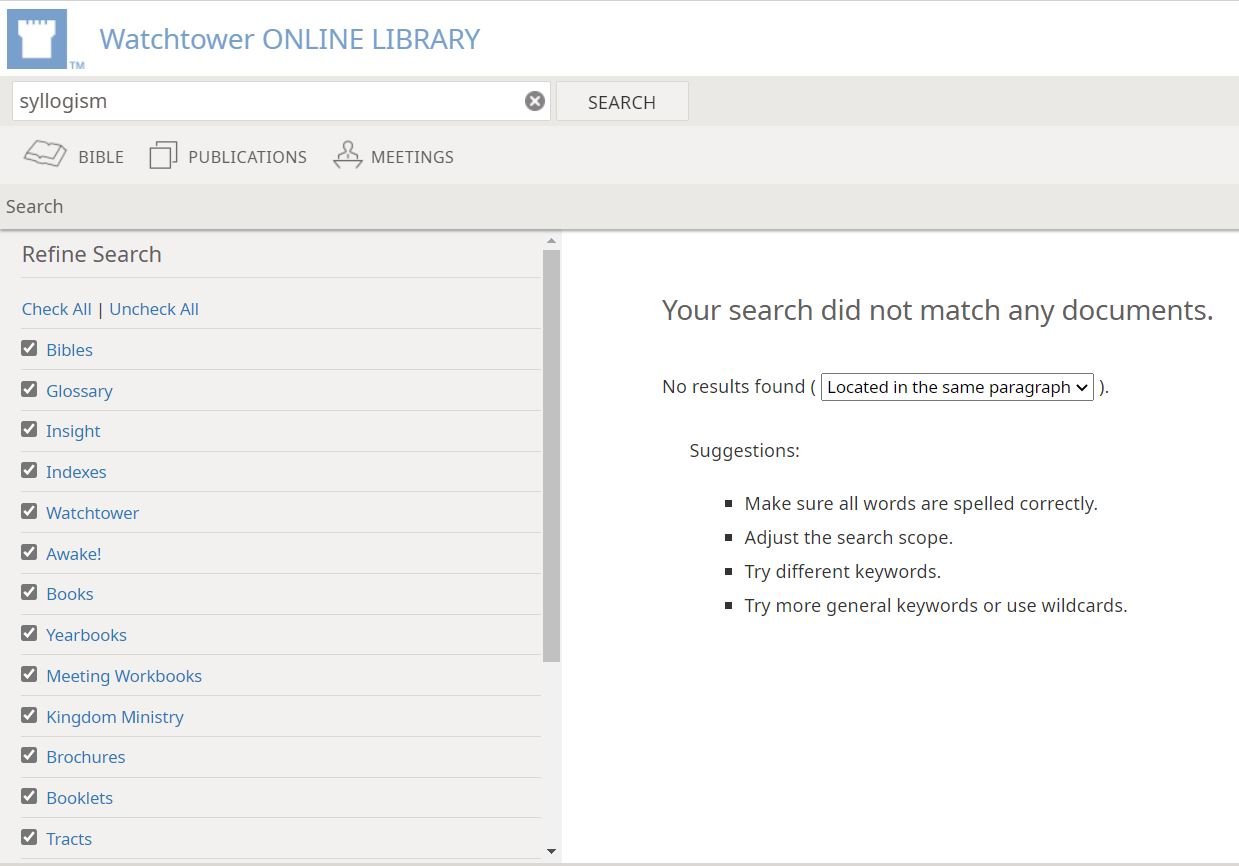Viewport: 1239px width, 866px height.
Task: Click the Kingdom Ministry filter label
Action: click(115, 717)
